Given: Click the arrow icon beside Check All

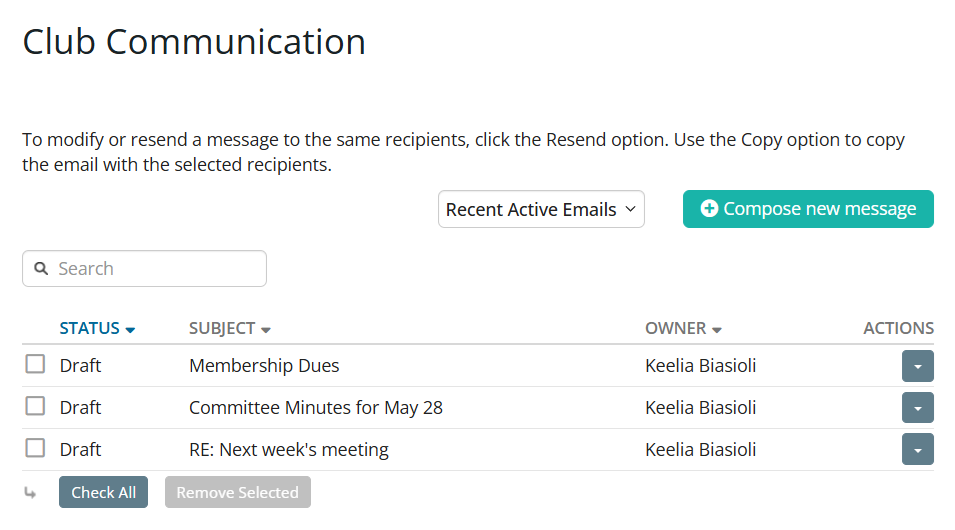Looking at the screenshot, I should click(30, 493).
